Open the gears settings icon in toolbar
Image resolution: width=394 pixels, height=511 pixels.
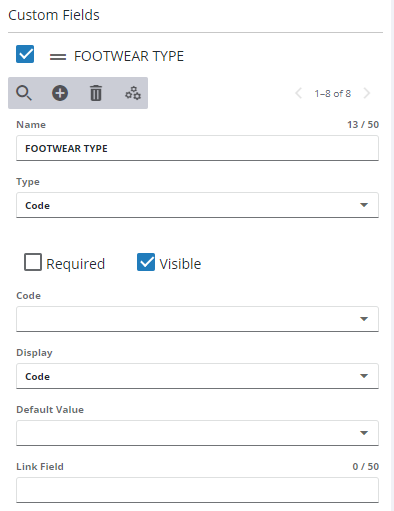(x=133, y=93)
